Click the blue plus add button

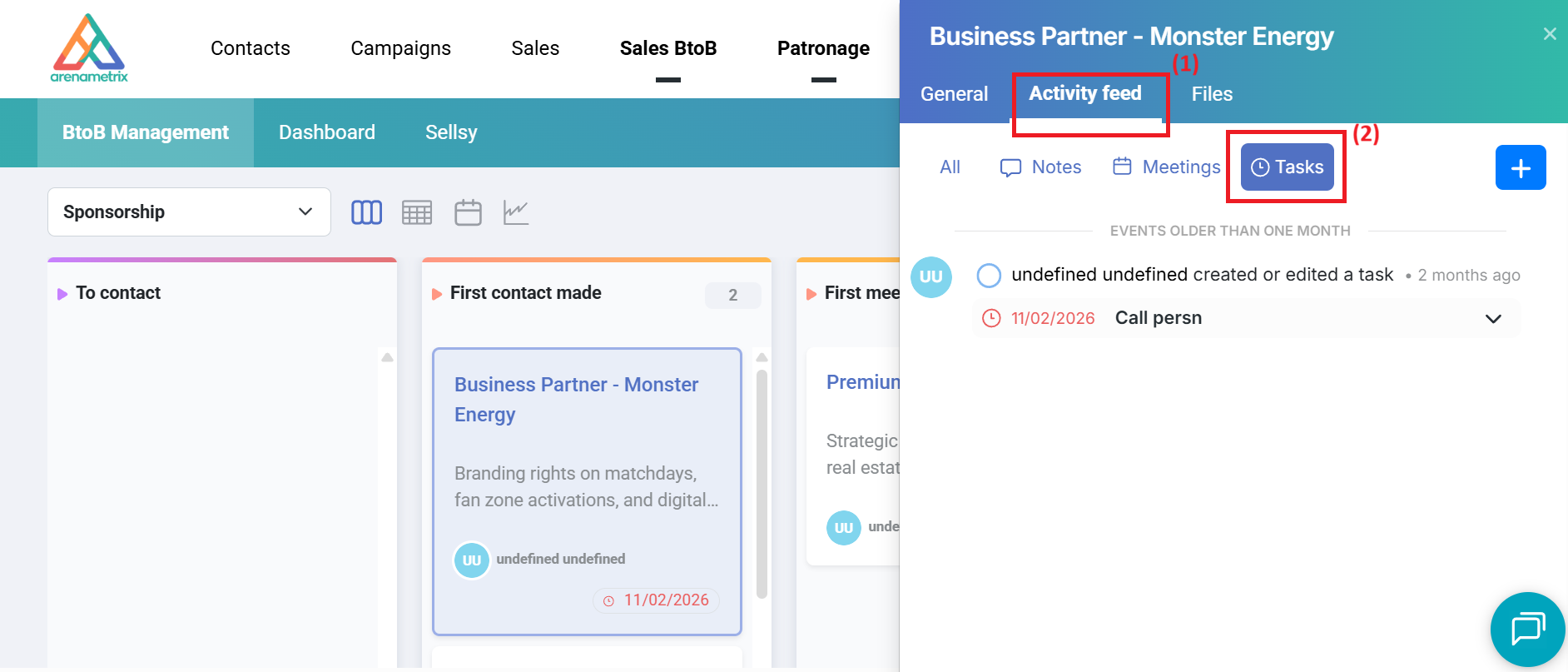1520,167
